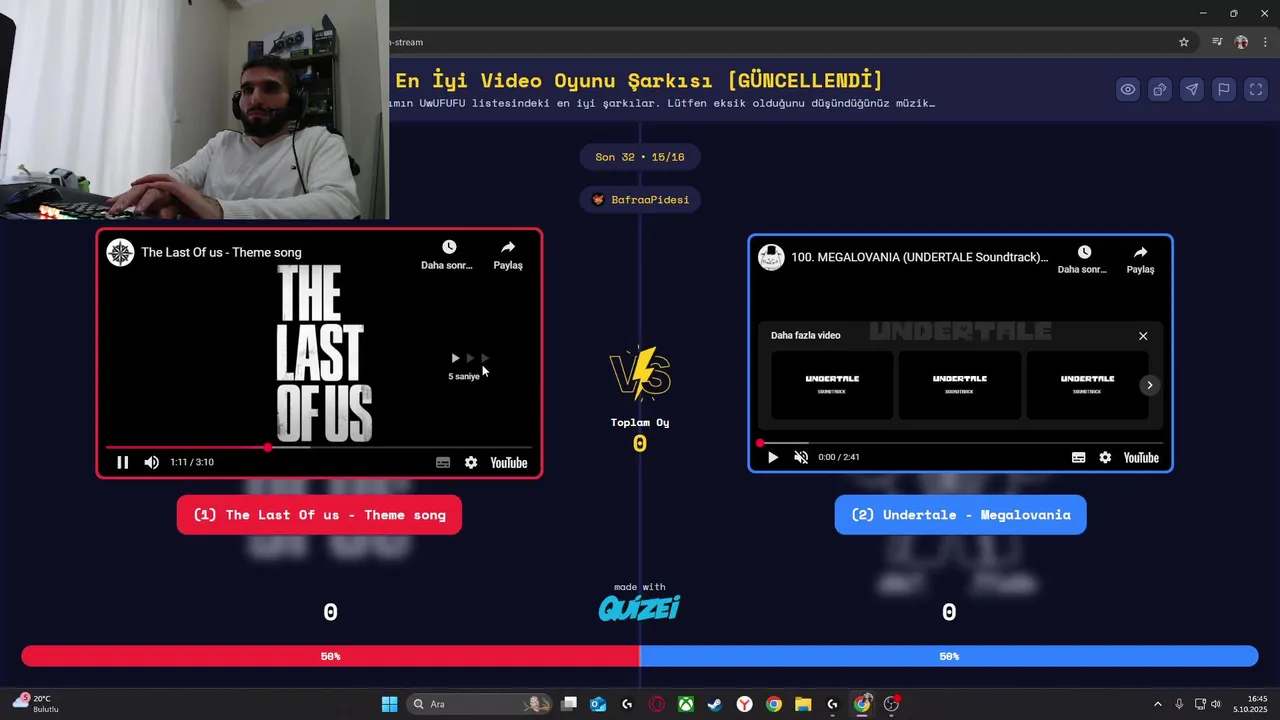The width and height of the screenshot is (1280, 720).
Task: Mute The Last Of Us video volume
Action: click(x=151, y=462)
